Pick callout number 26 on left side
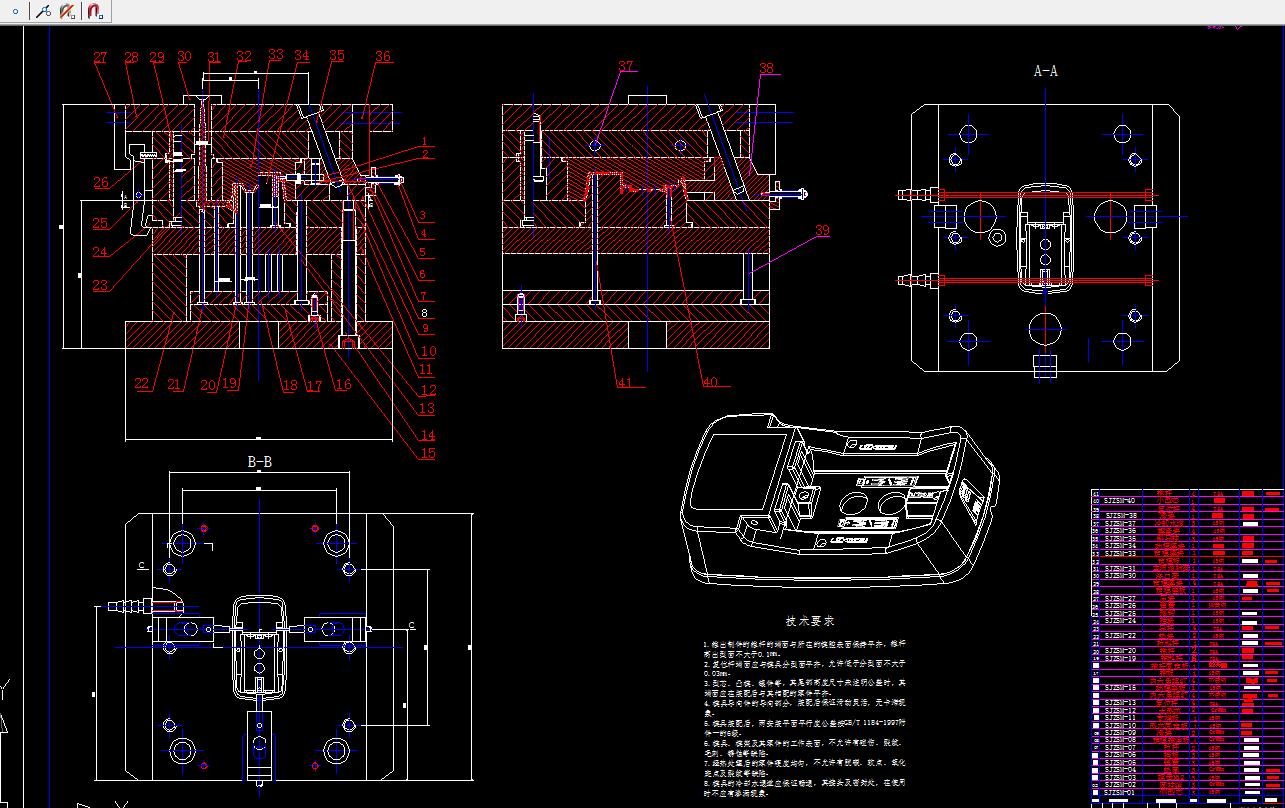1285x808 pixels. point(101,182)
